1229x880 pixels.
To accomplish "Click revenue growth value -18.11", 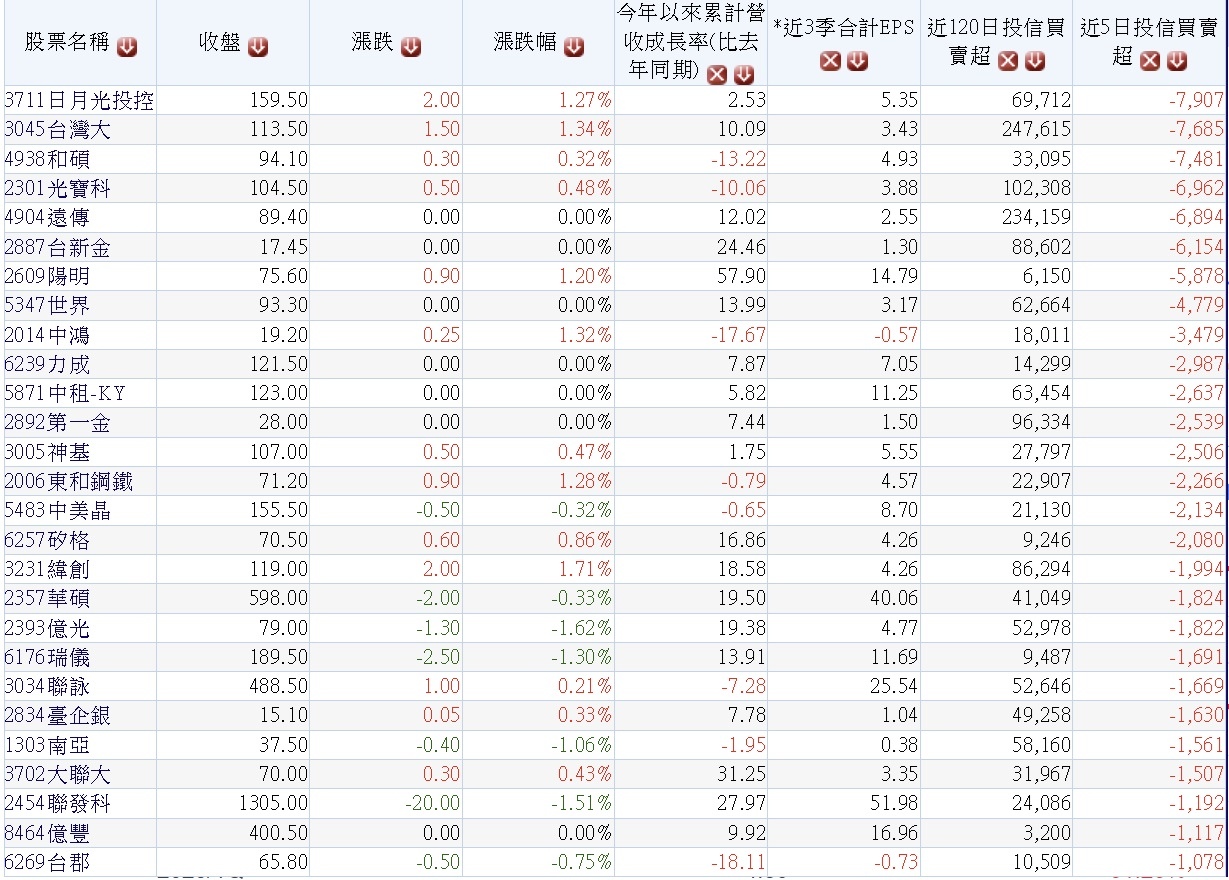I will point(740,863).
